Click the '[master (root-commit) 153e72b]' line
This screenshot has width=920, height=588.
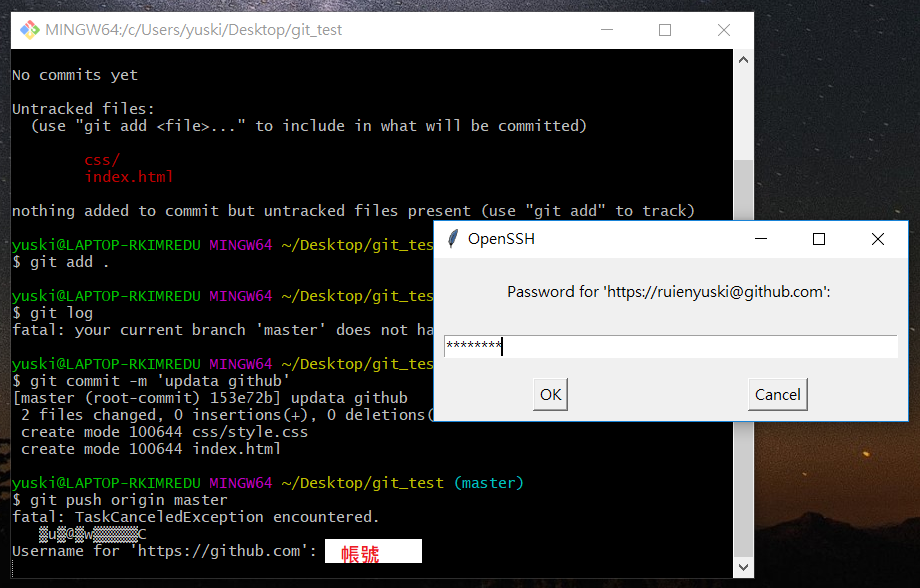click(210, 398)
